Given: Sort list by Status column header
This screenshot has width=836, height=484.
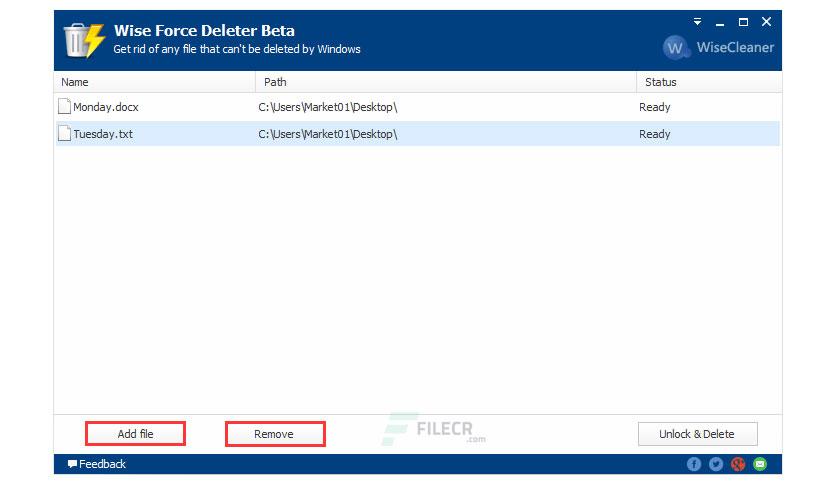Looking at the screenshot, I should pyautogui.click(x=709, y=82).
